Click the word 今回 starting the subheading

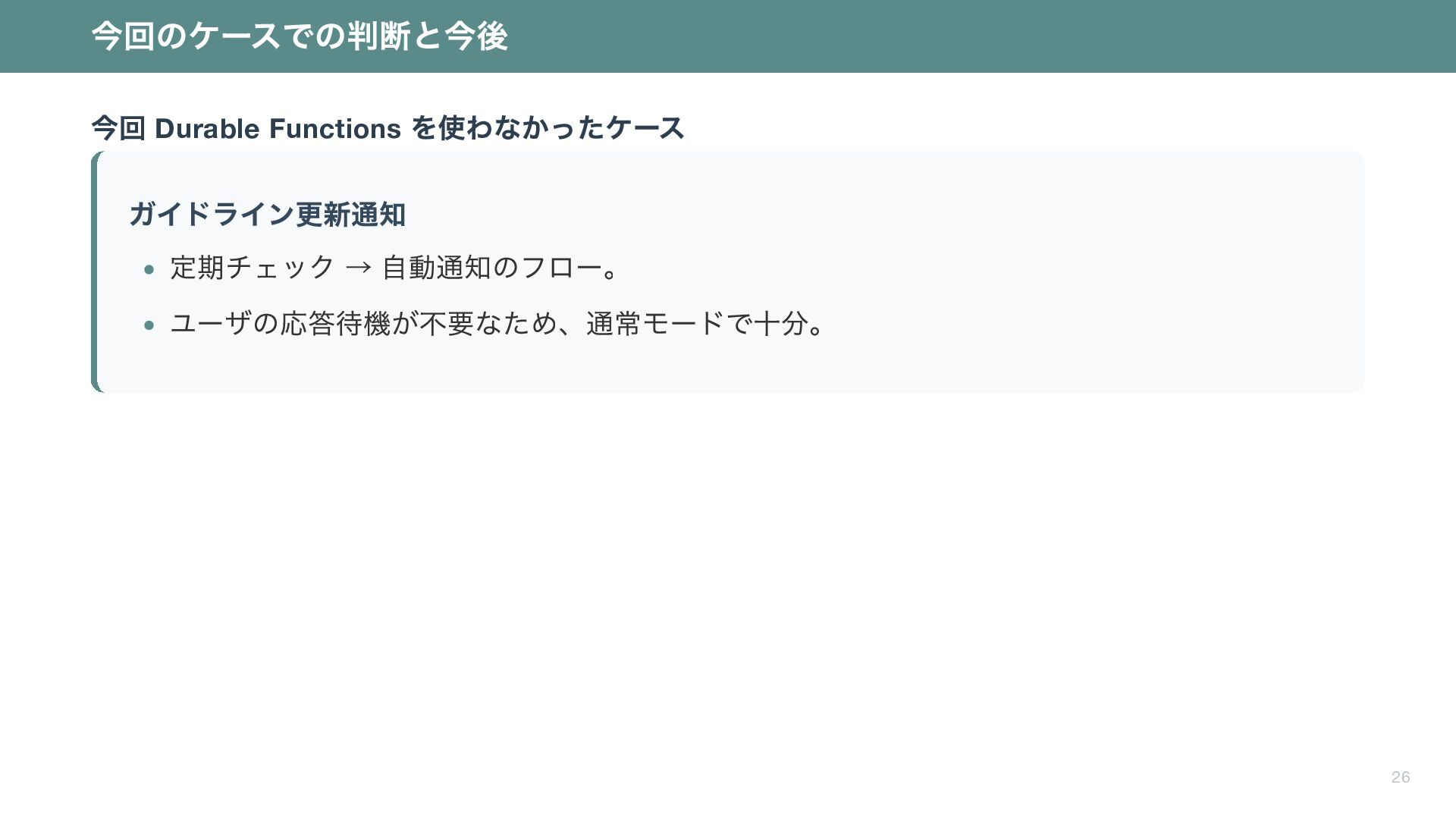118,128
